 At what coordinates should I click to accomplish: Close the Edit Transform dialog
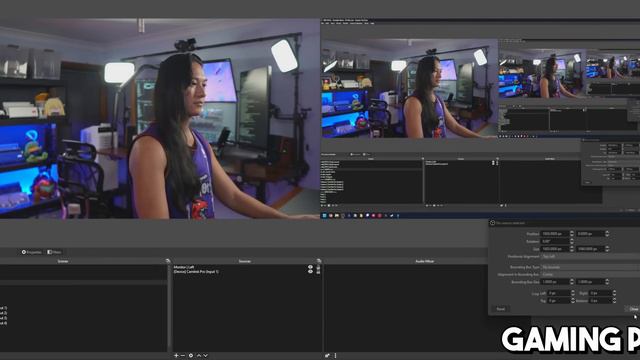[x=633, y=309]
